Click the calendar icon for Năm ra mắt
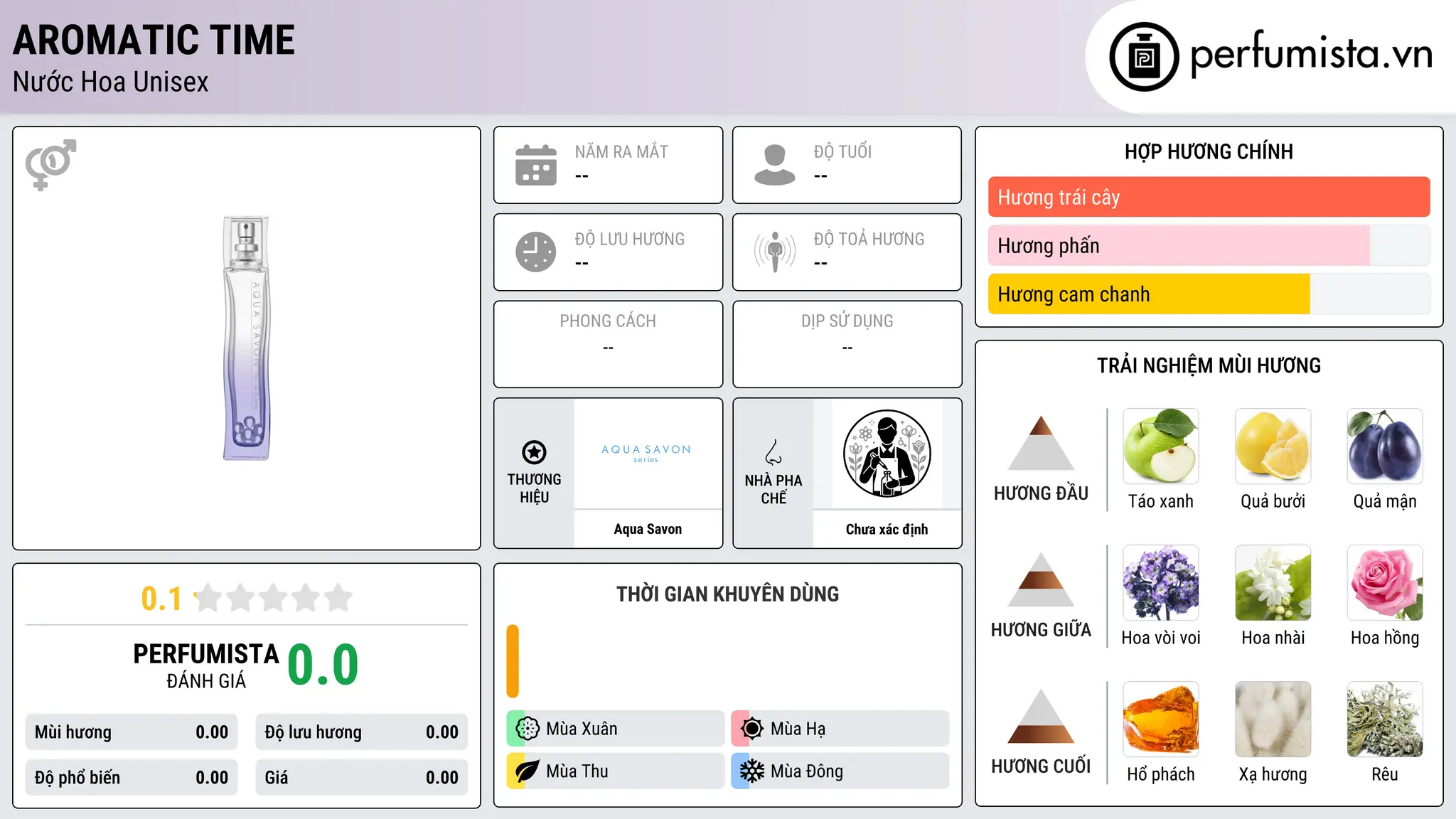 [x=536, y=165]
